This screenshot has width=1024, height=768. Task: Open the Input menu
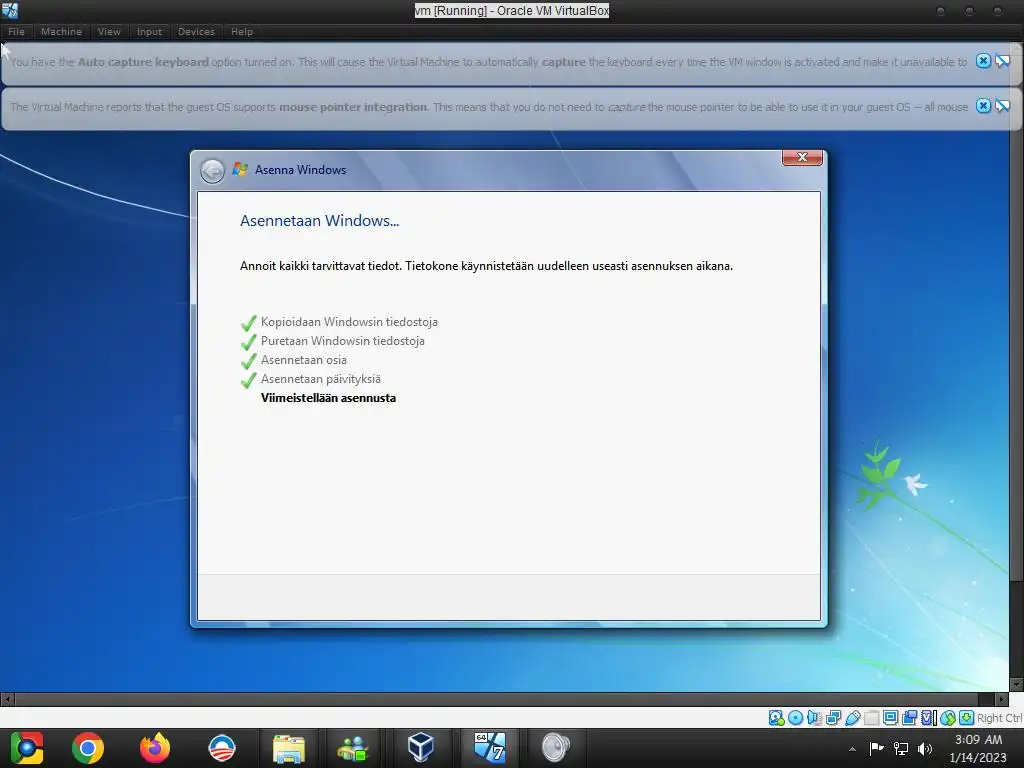click(x=149, y=31)
